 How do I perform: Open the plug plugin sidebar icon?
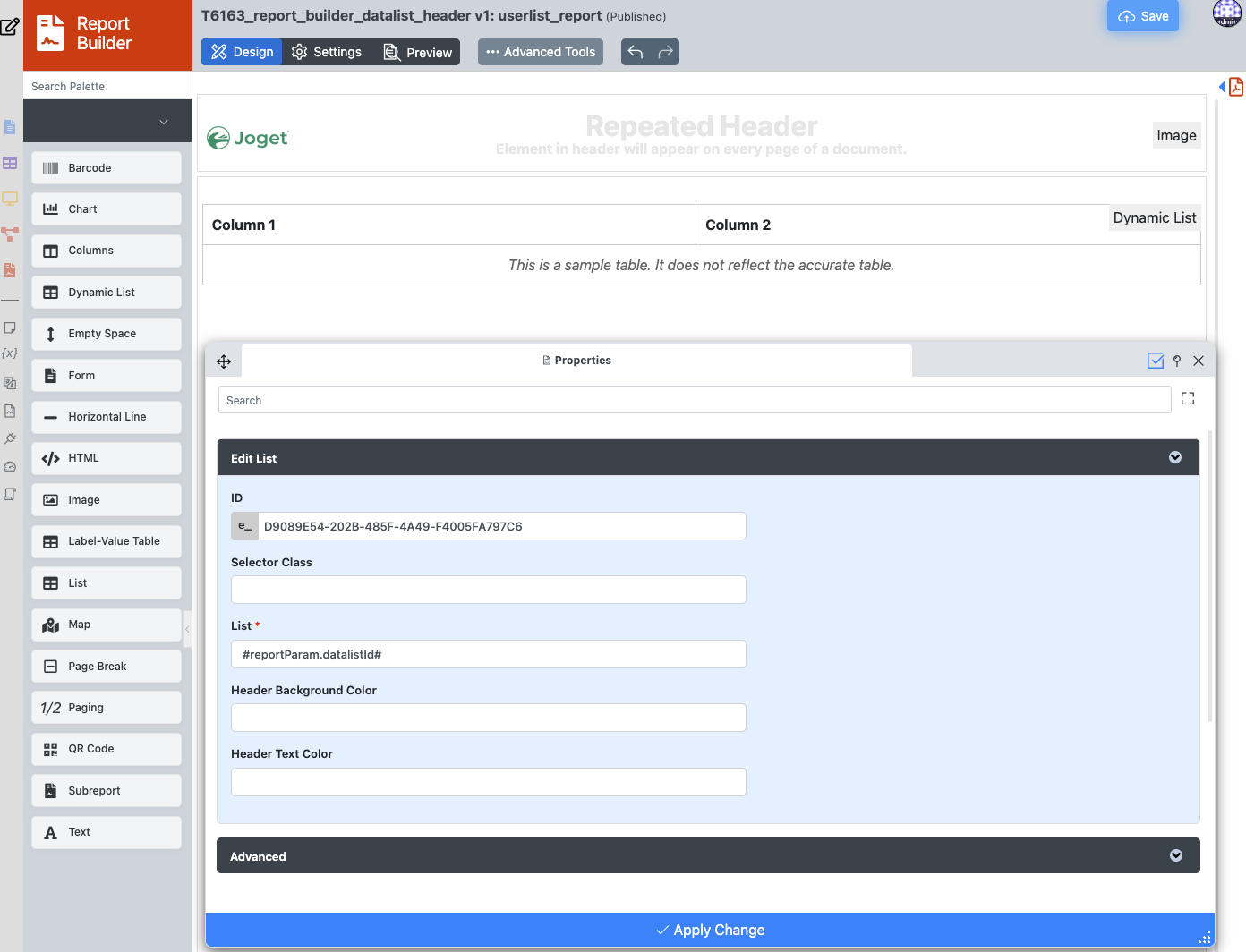click(10, 438)
